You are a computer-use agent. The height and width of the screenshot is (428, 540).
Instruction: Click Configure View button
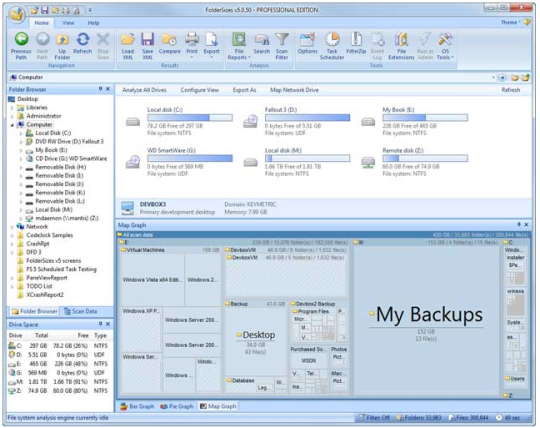[200, 90]
